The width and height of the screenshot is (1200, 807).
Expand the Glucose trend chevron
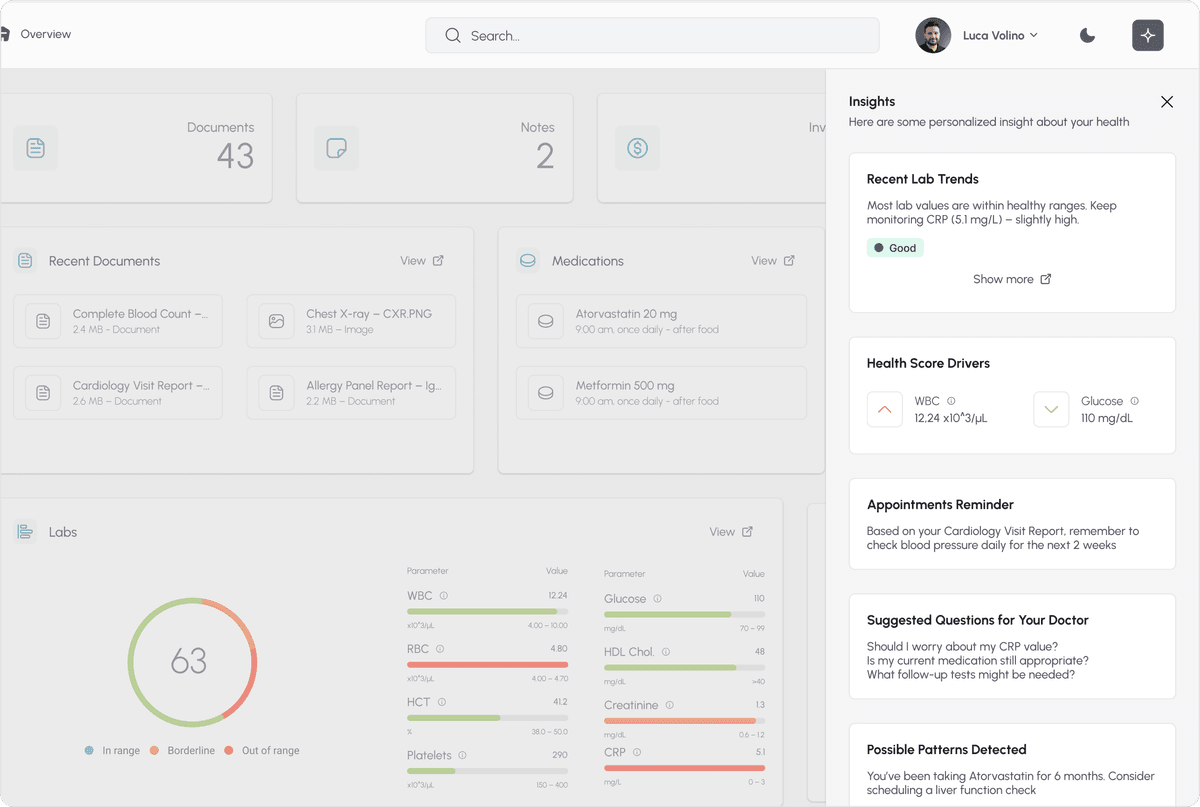pos(1051,409)
